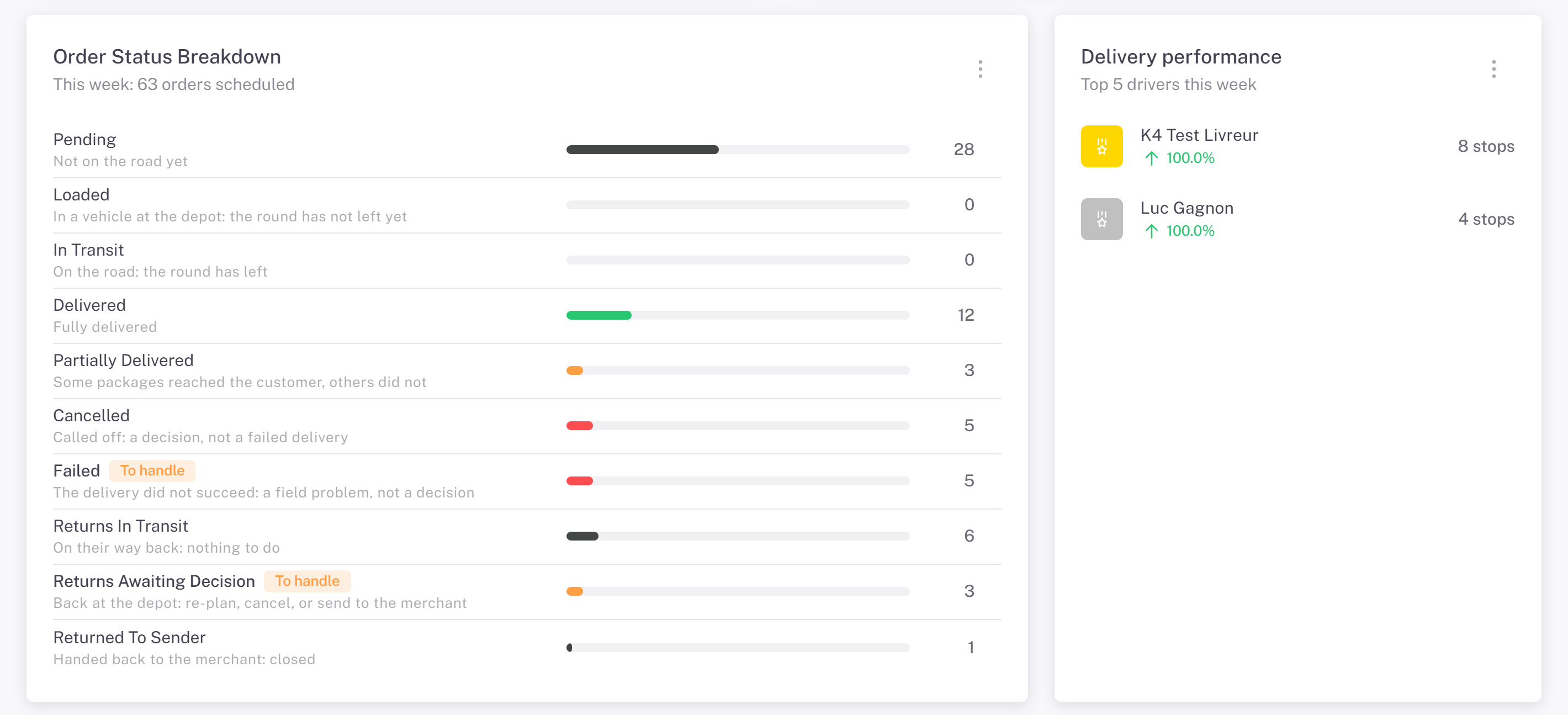Viewport: 1568px width, 715px height.
Task: Select the Returns In Transit progress bar
Action: 737,536
